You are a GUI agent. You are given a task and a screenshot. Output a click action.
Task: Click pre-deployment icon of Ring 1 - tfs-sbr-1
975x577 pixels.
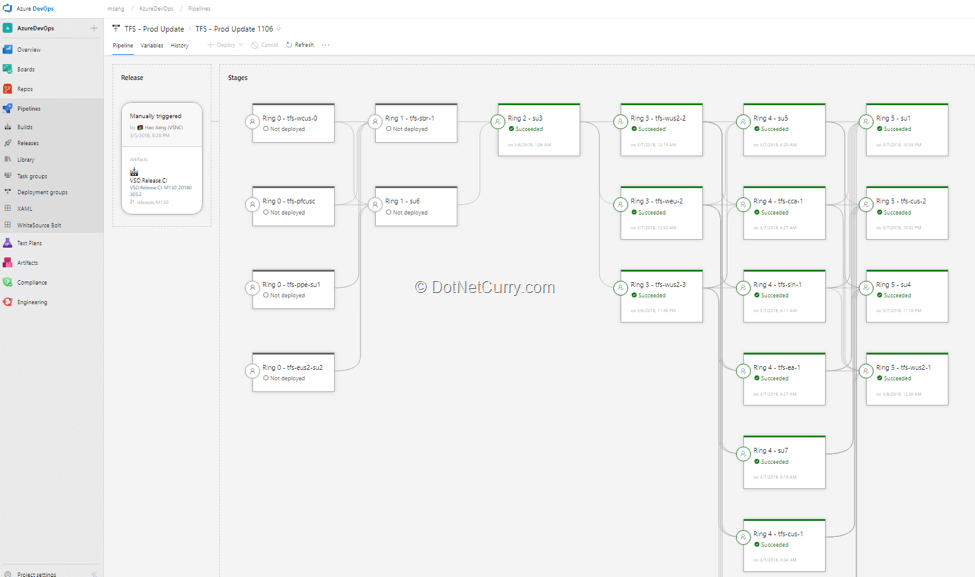(375, 122)
